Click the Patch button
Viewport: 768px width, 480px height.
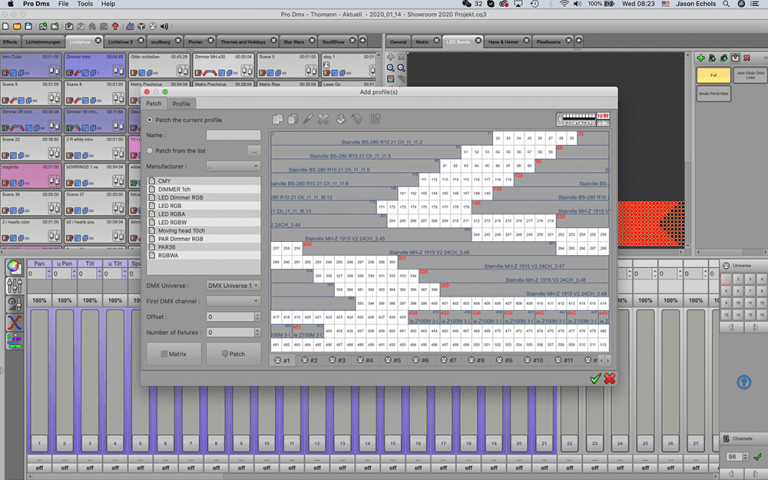point(233,353)
